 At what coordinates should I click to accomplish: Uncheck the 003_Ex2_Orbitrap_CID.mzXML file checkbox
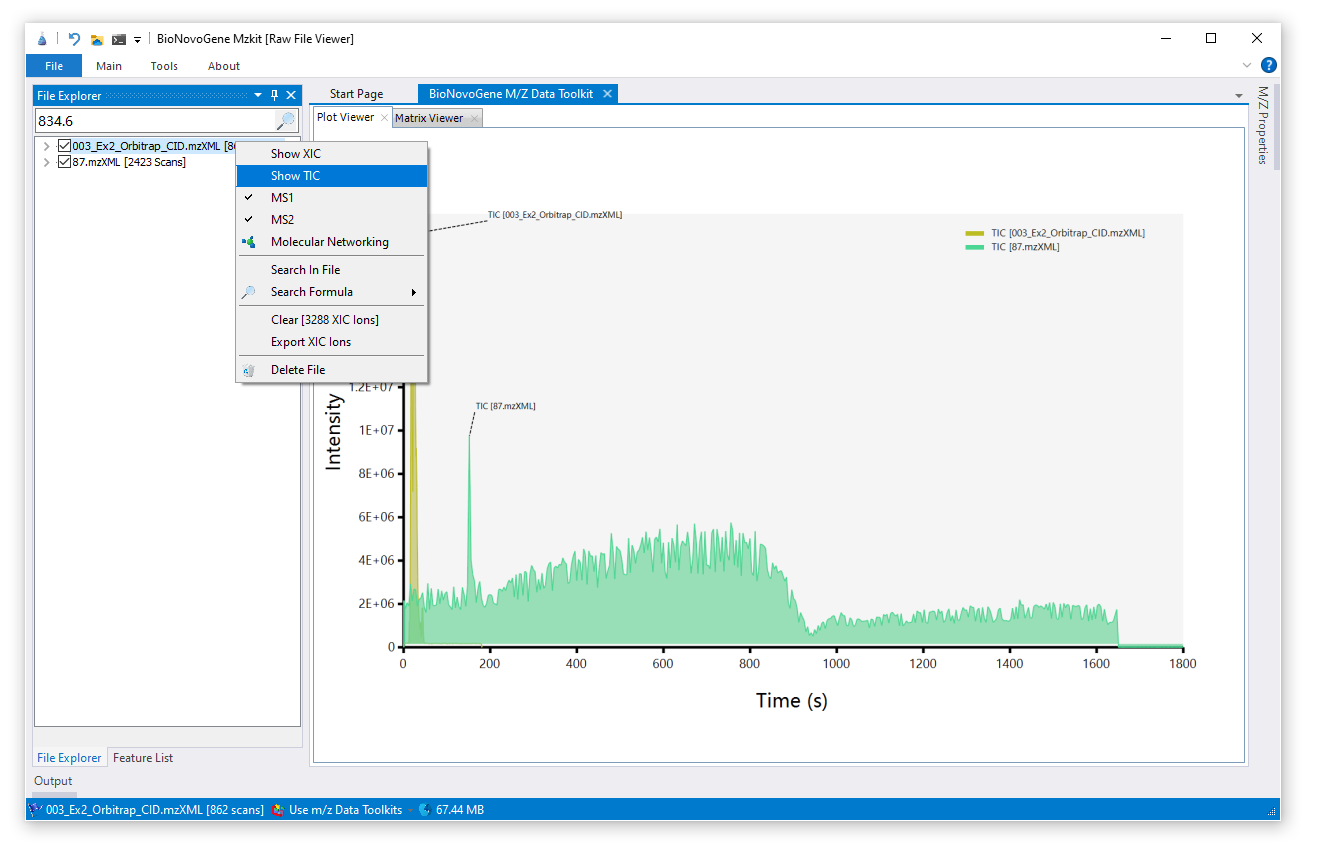[x=64, y=146]
